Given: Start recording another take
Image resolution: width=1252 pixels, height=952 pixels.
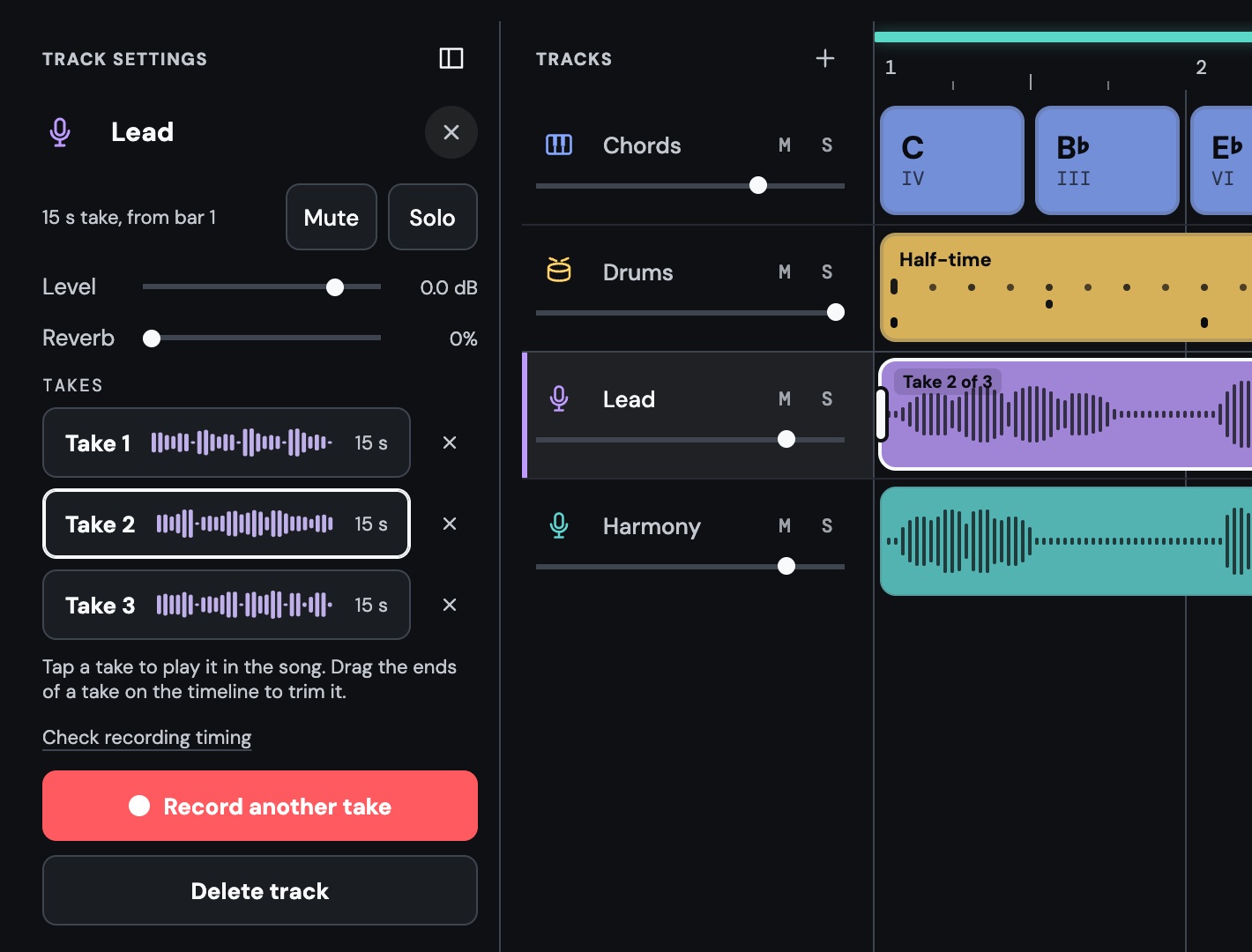Looking at the screenshot, I should click(x=260, y=806).
